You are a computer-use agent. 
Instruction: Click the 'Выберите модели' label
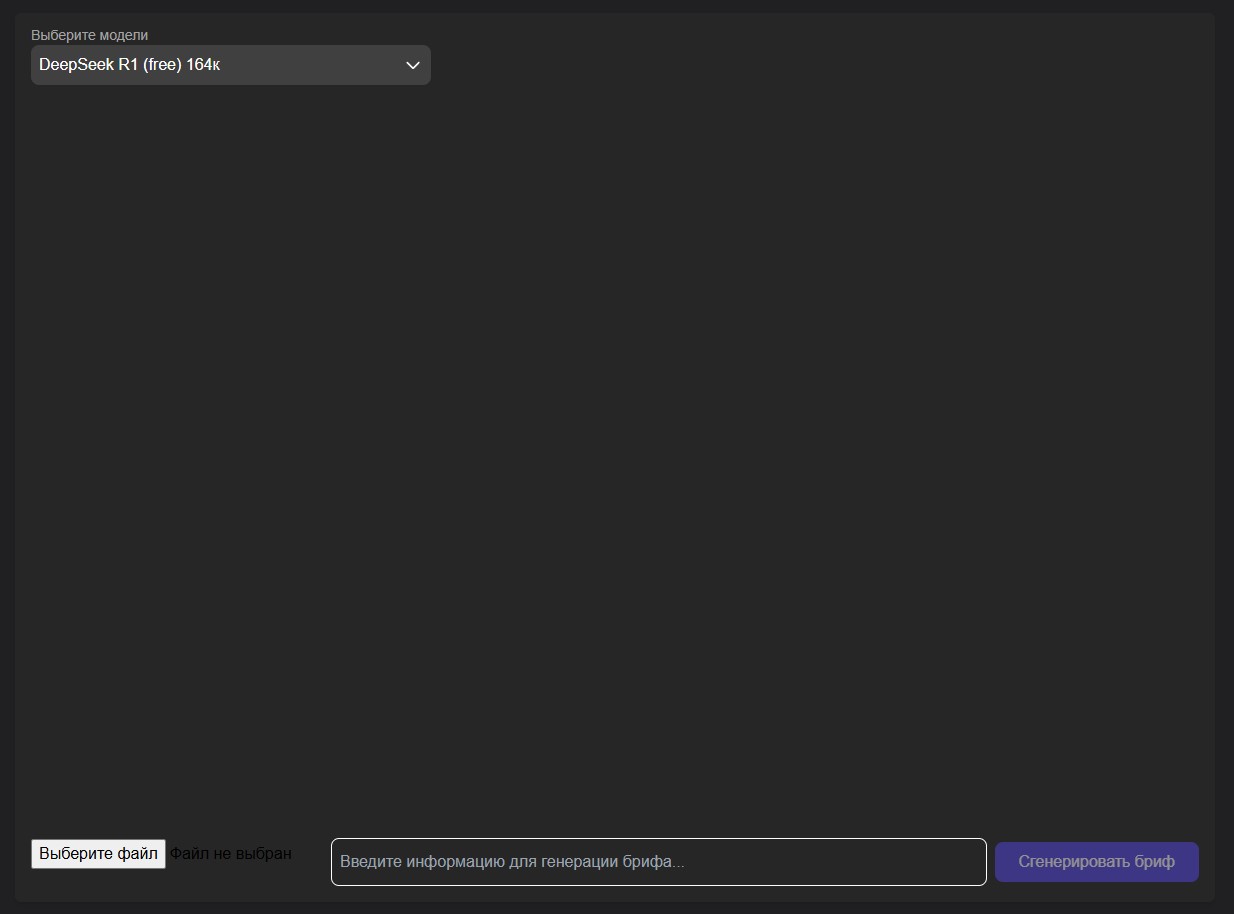click(x=89, y=35)
